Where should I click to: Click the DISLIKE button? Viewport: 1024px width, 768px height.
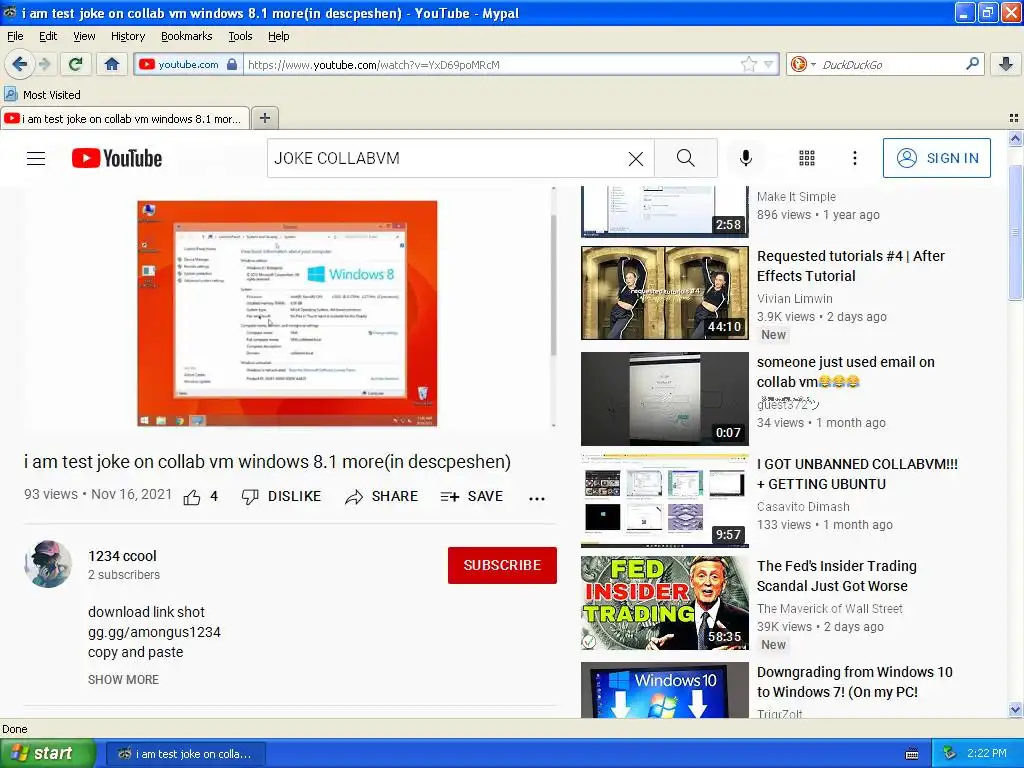pyautogui.click(x=281, y=497)
